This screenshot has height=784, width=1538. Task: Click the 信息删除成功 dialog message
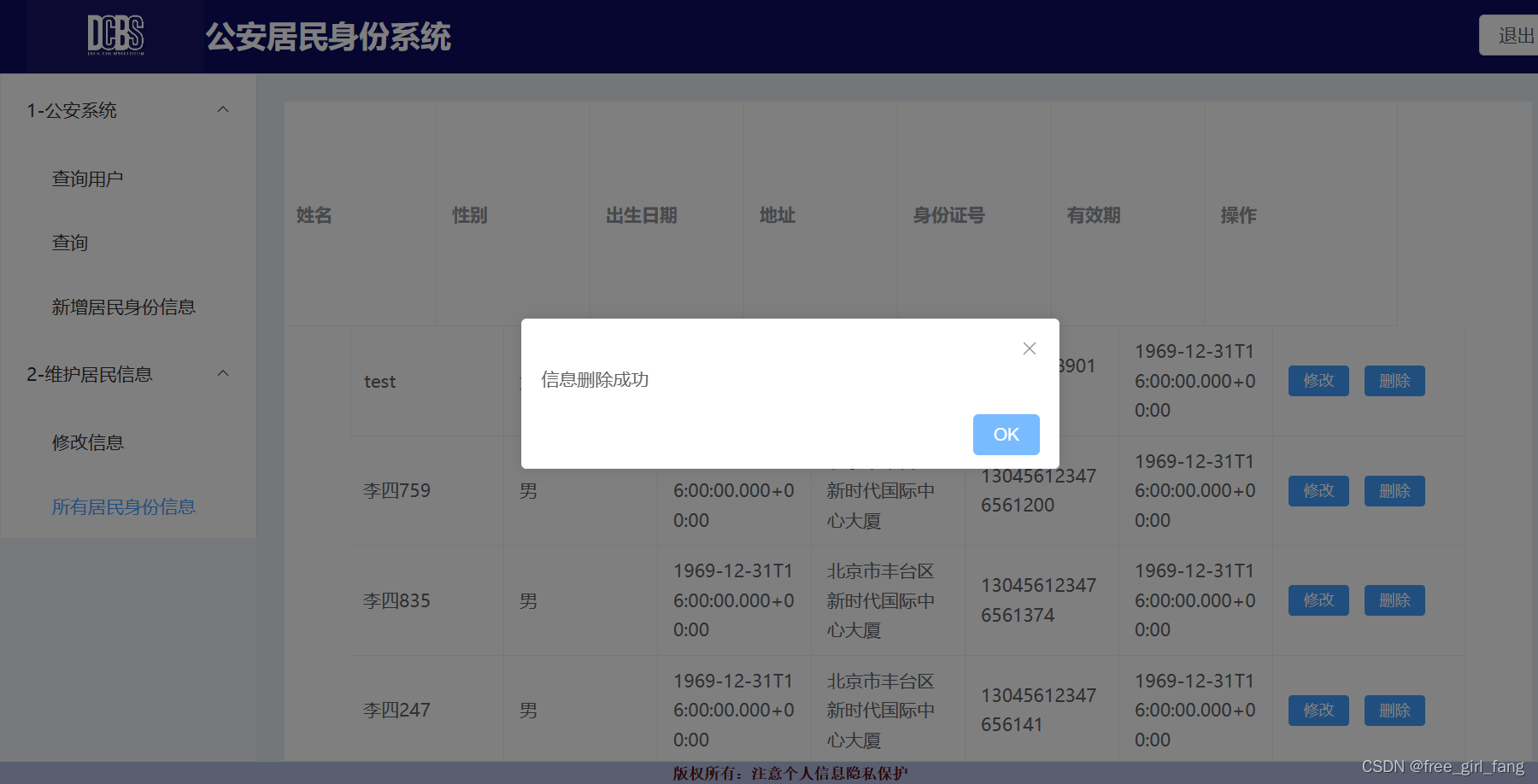[595, 380]
